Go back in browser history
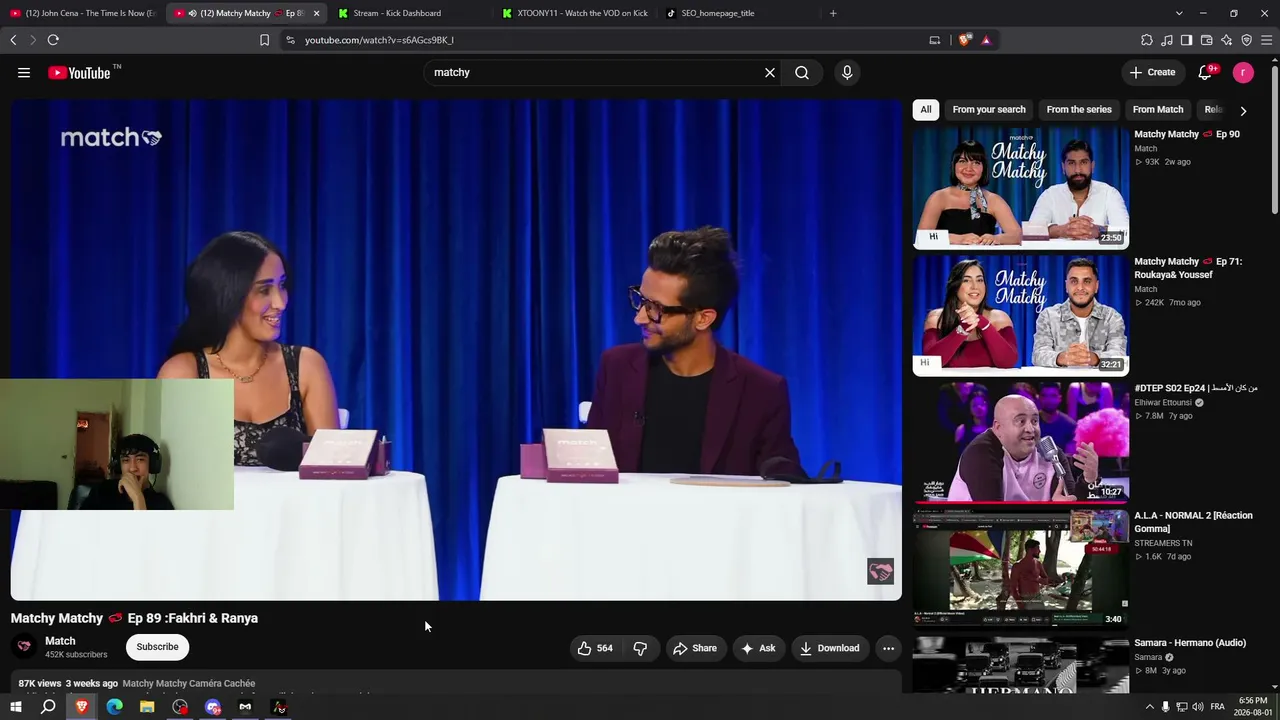Image resolution: width=1280 pixels, height=720 pixels. pyautogui.click(x=13, y=40)
